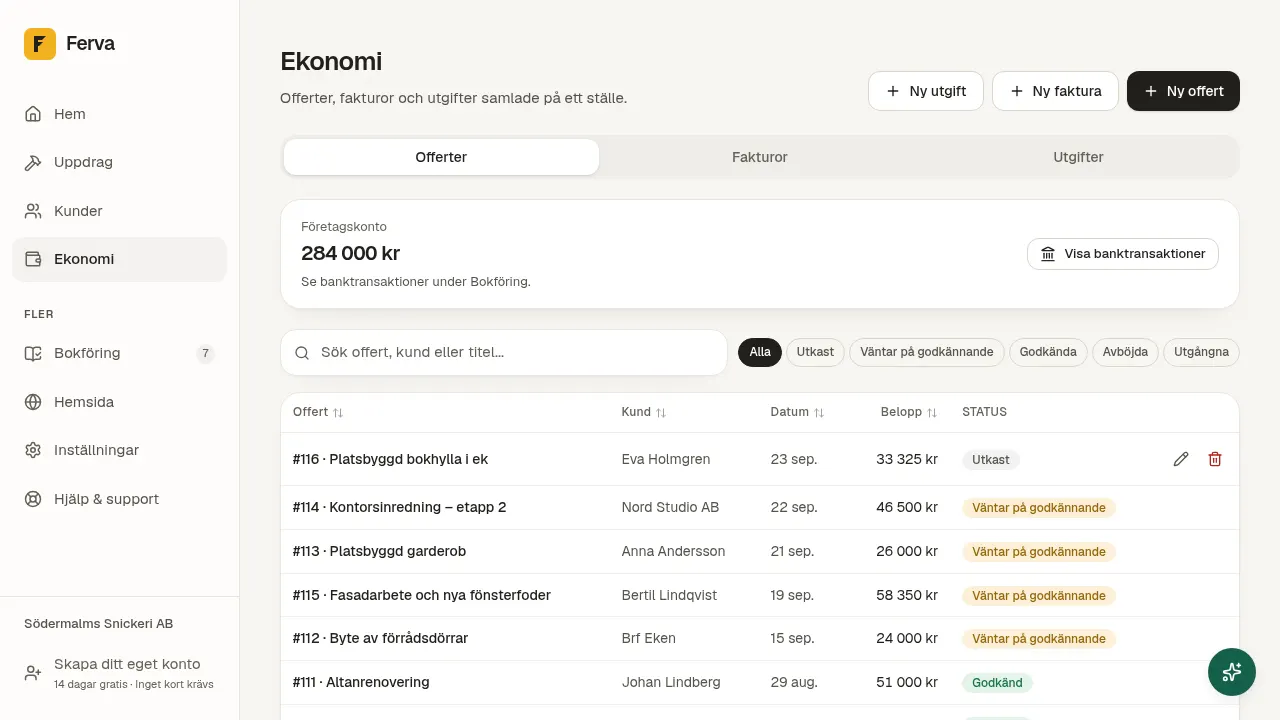Open Hemsida via its globe icon
Image resolution: width=1280 pixels, height=720 pixels.
[33, 402]
